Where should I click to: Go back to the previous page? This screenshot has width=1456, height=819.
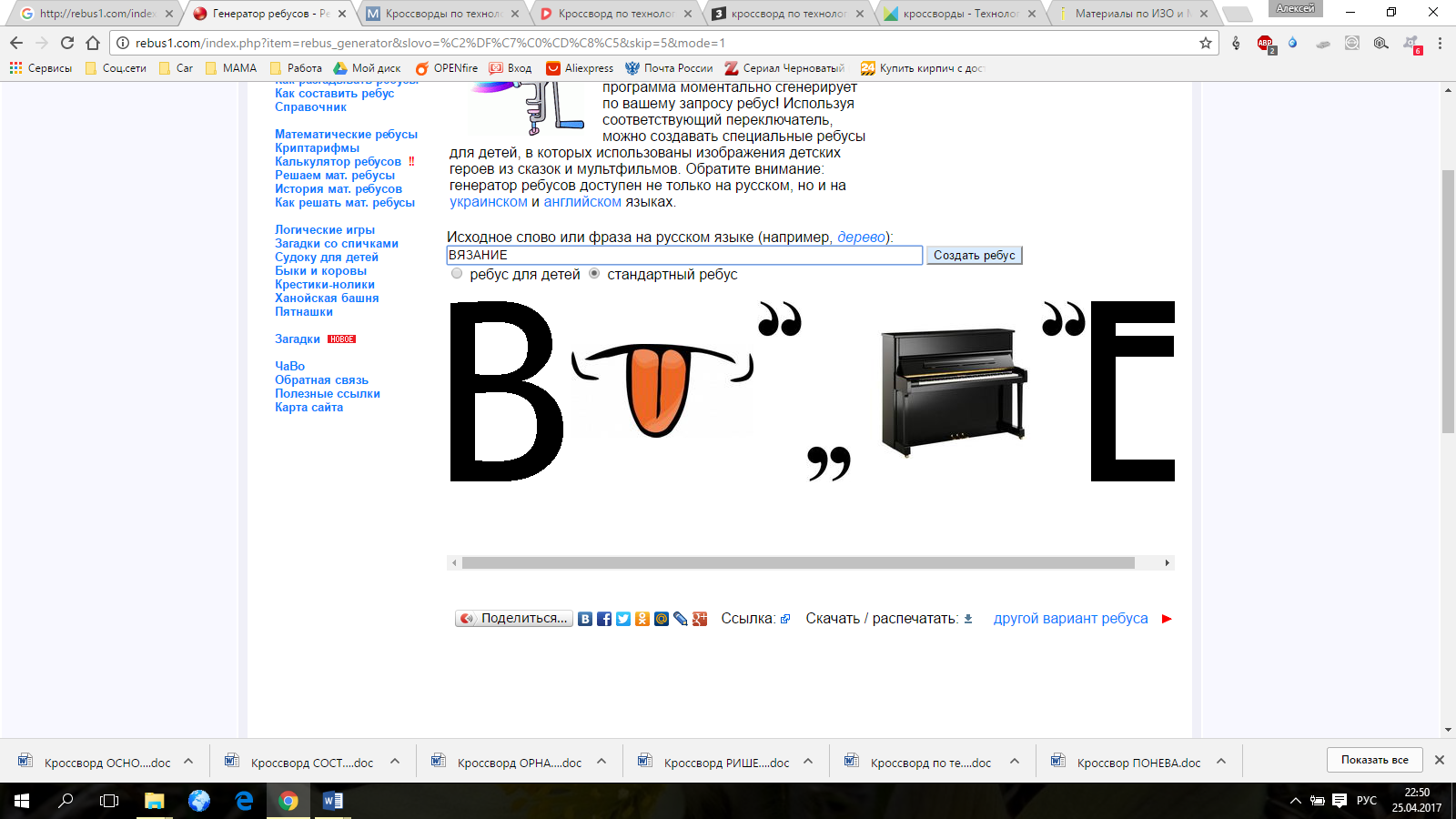pos(16,43)
